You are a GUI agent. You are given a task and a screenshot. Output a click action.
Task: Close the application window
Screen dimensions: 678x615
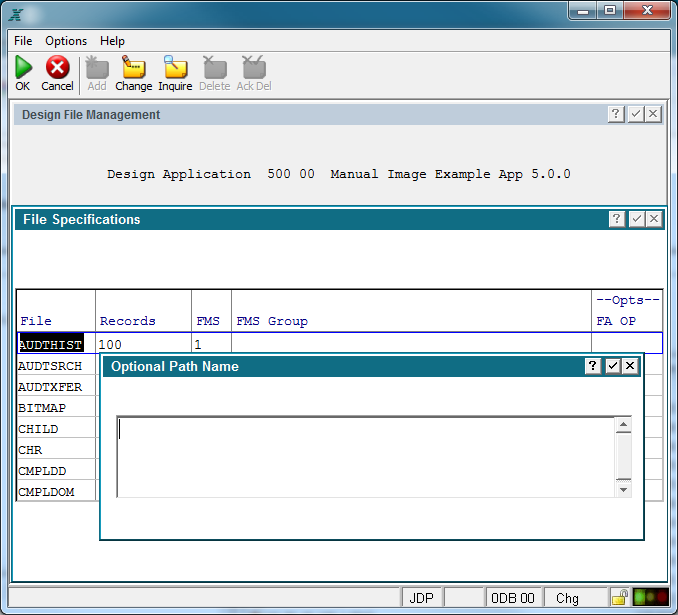[x=647, y=10]
